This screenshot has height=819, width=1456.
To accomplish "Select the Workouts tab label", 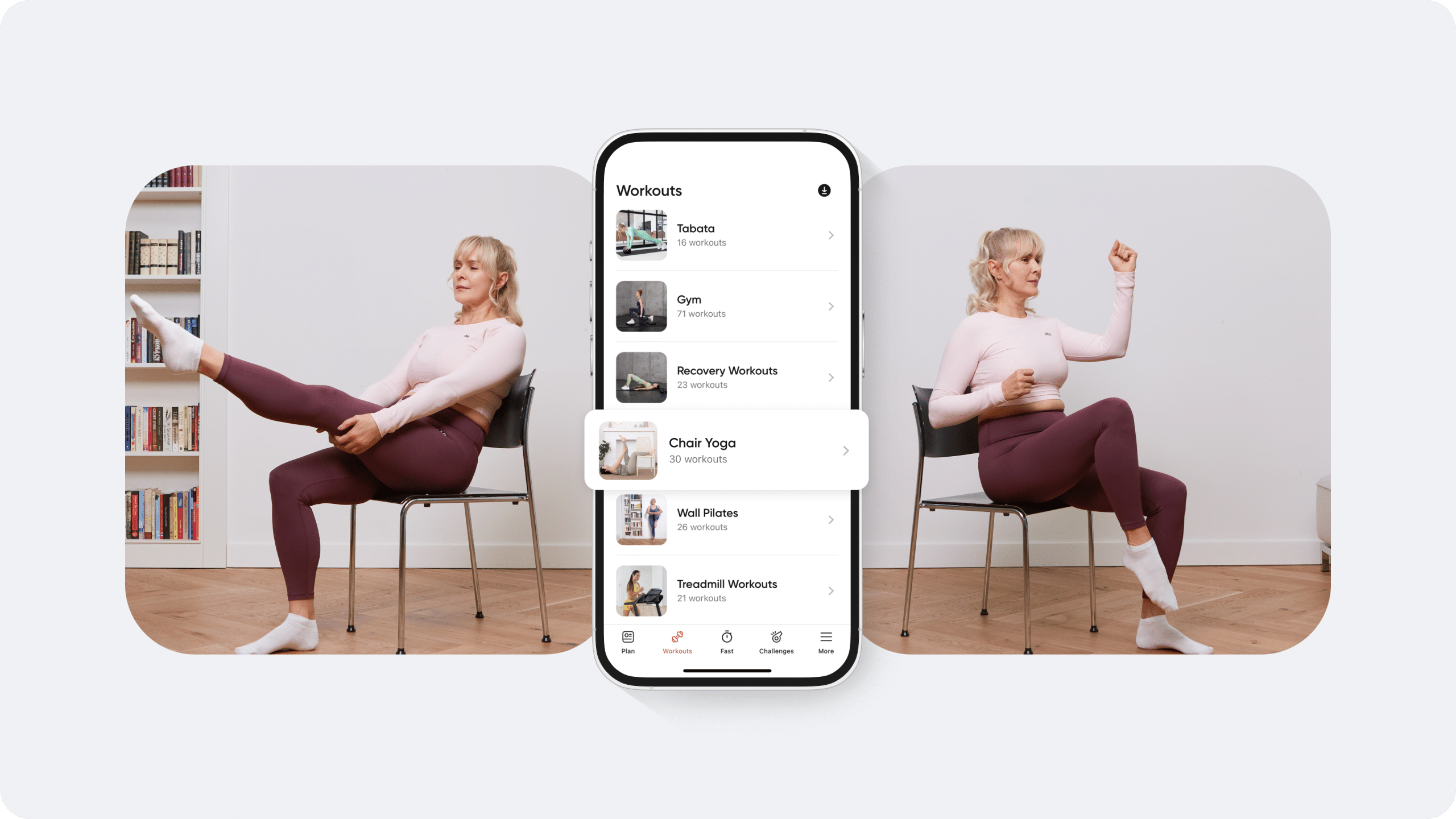I will click(677, 651).
